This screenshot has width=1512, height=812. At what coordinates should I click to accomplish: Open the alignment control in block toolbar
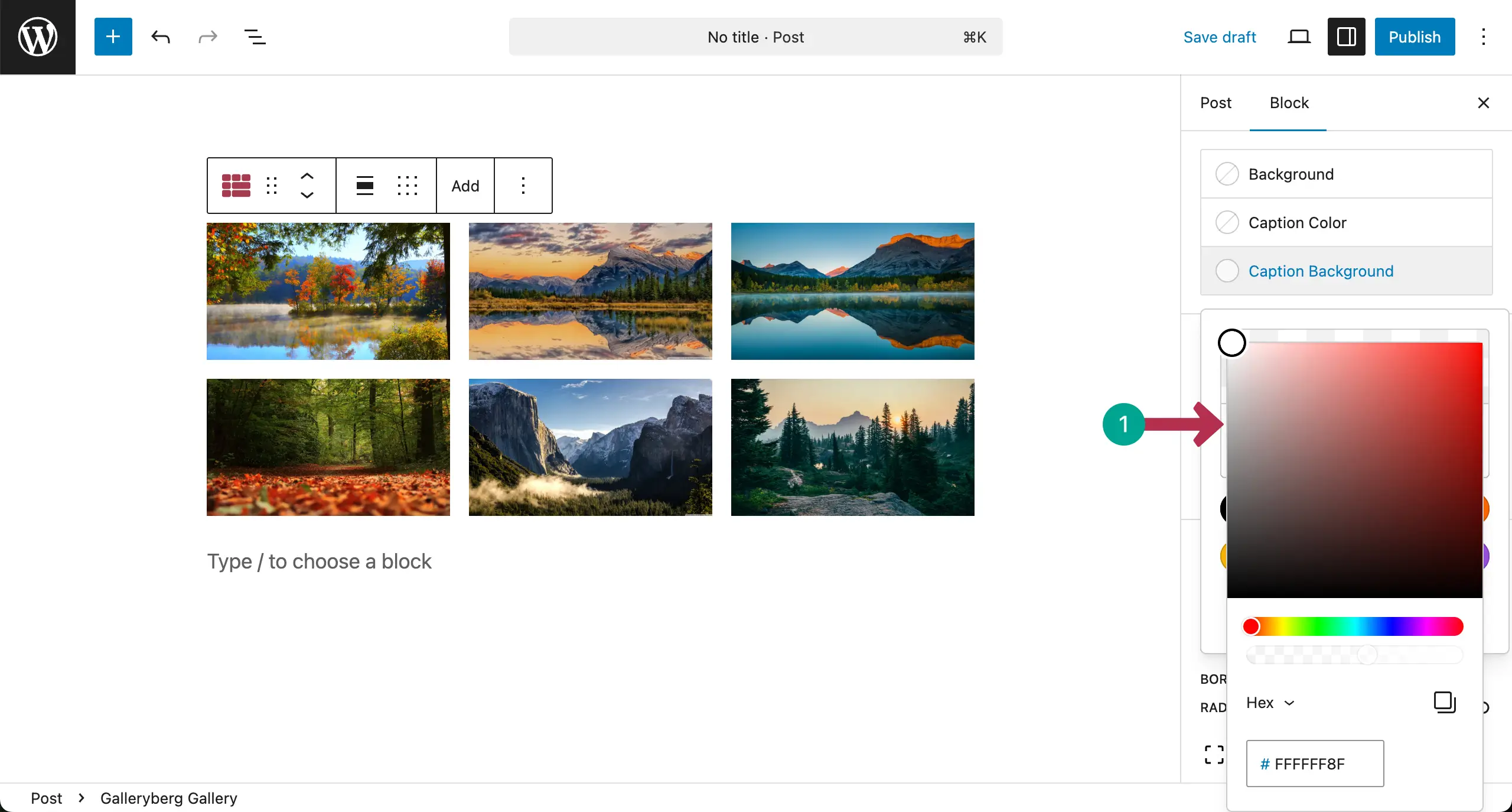364,185
